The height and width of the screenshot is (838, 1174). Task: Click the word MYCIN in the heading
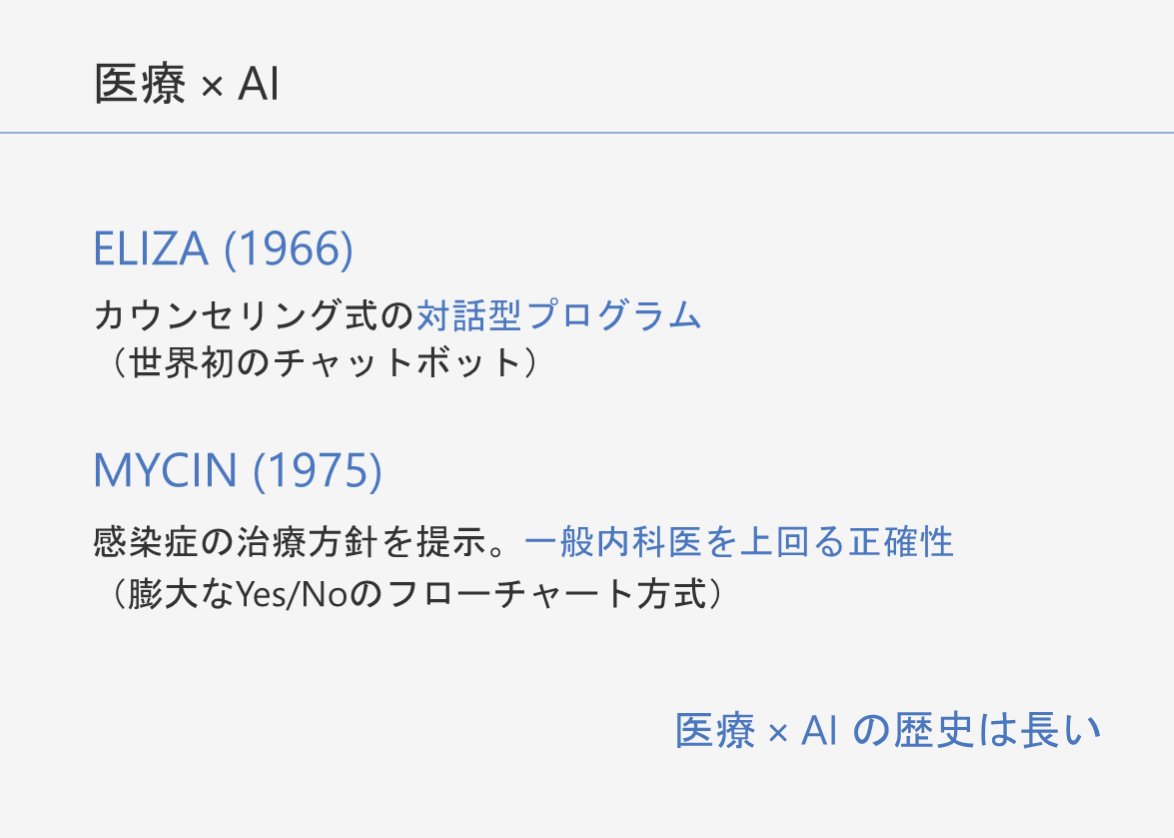pos(165,471)
